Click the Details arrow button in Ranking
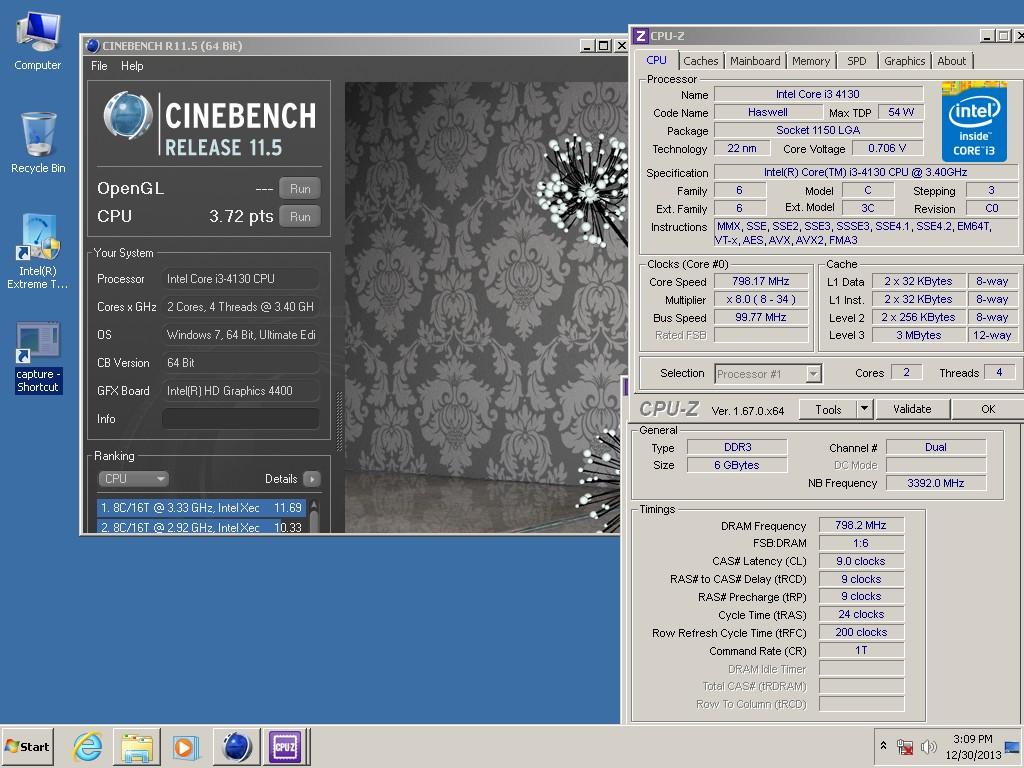The height and width of the screenshot is (768, 1024). pyautogui.click(x=312, y=479)
